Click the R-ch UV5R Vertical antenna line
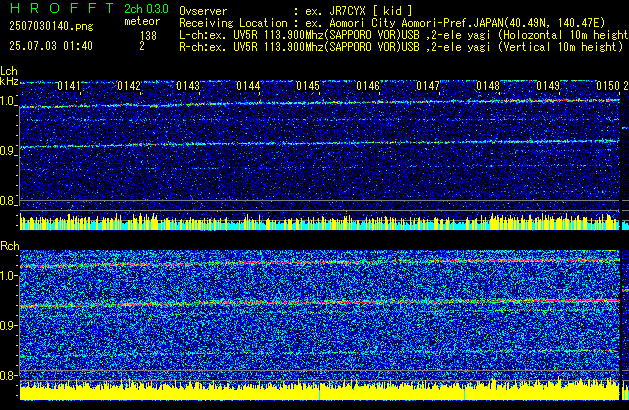 (x=401, y=47)
